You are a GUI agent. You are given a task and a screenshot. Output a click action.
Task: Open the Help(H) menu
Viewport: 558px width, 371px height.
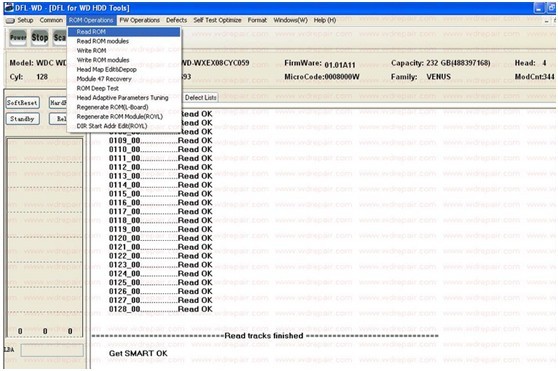point(325,20)
